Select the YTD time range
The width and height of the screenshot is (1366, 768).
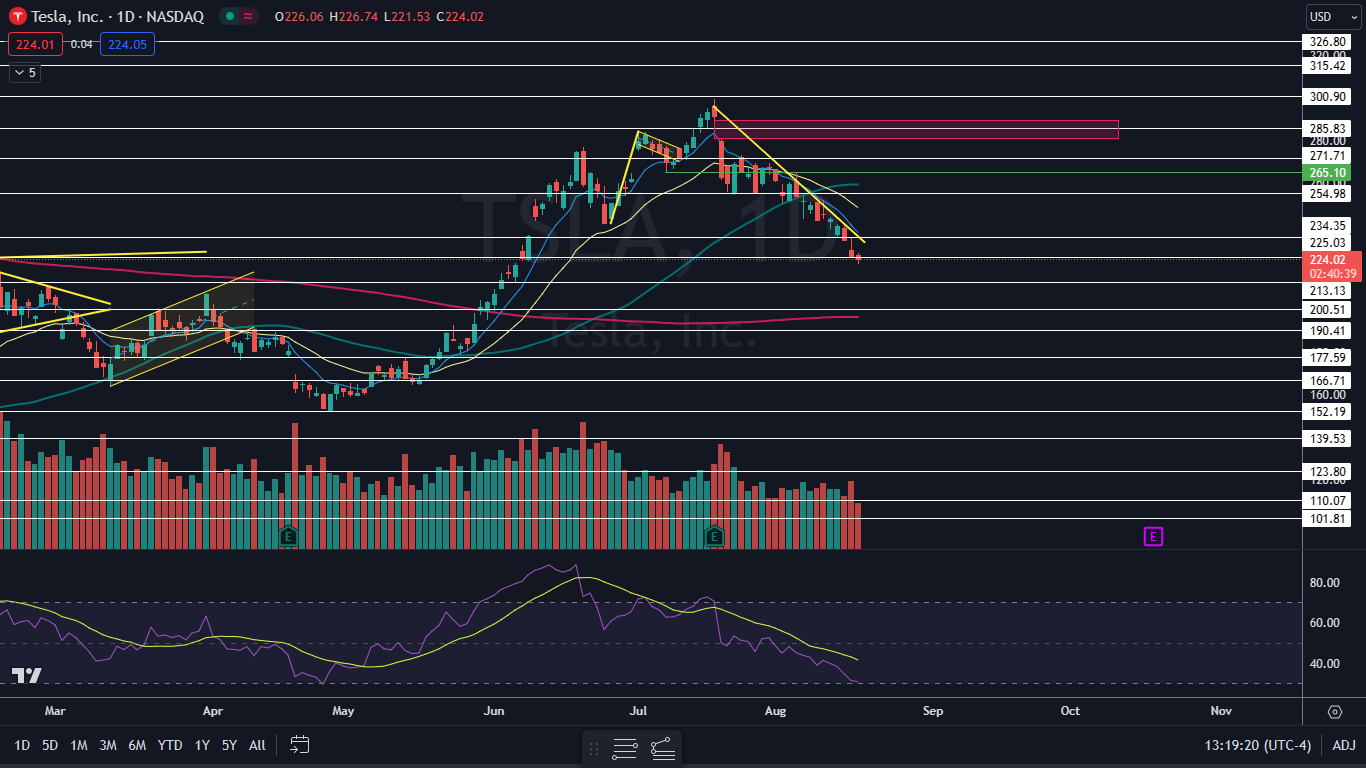[x=170, y=745]
